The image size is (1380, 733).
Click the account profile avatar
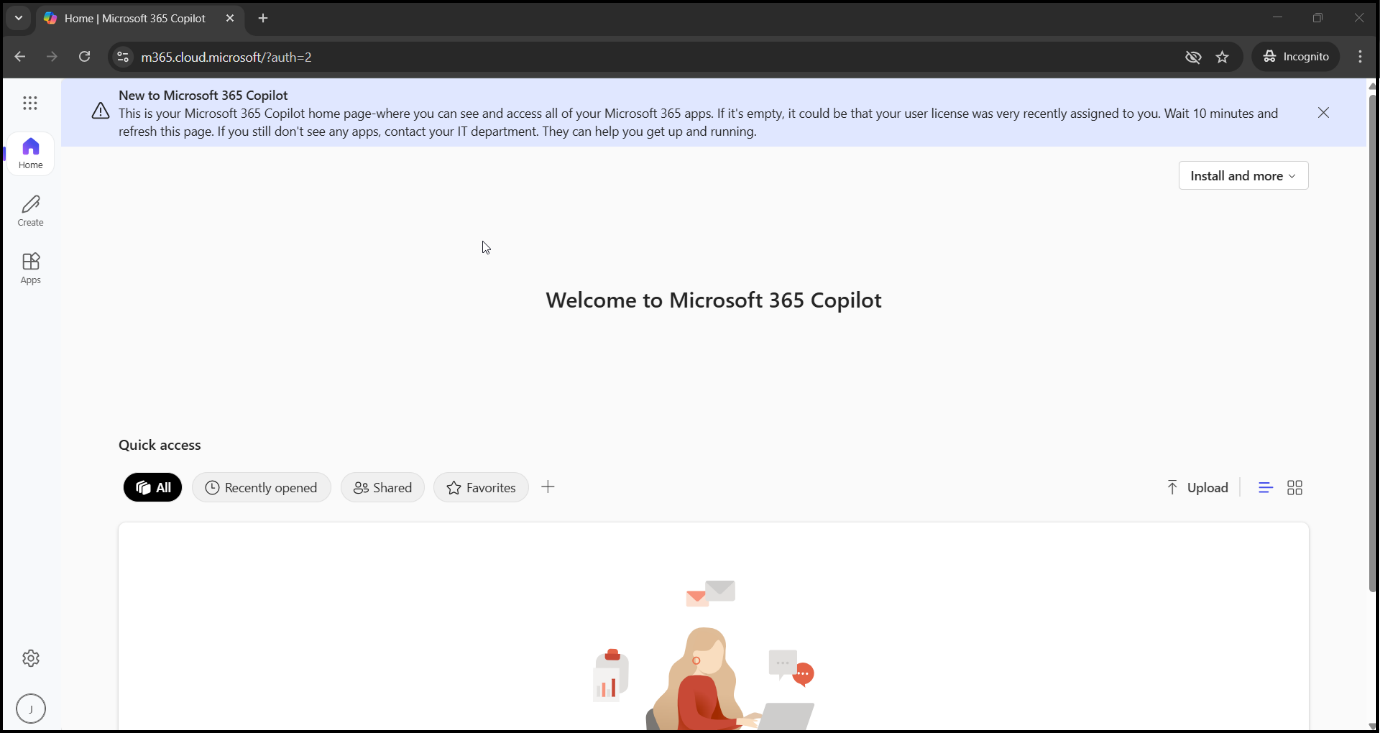[31, 709]
